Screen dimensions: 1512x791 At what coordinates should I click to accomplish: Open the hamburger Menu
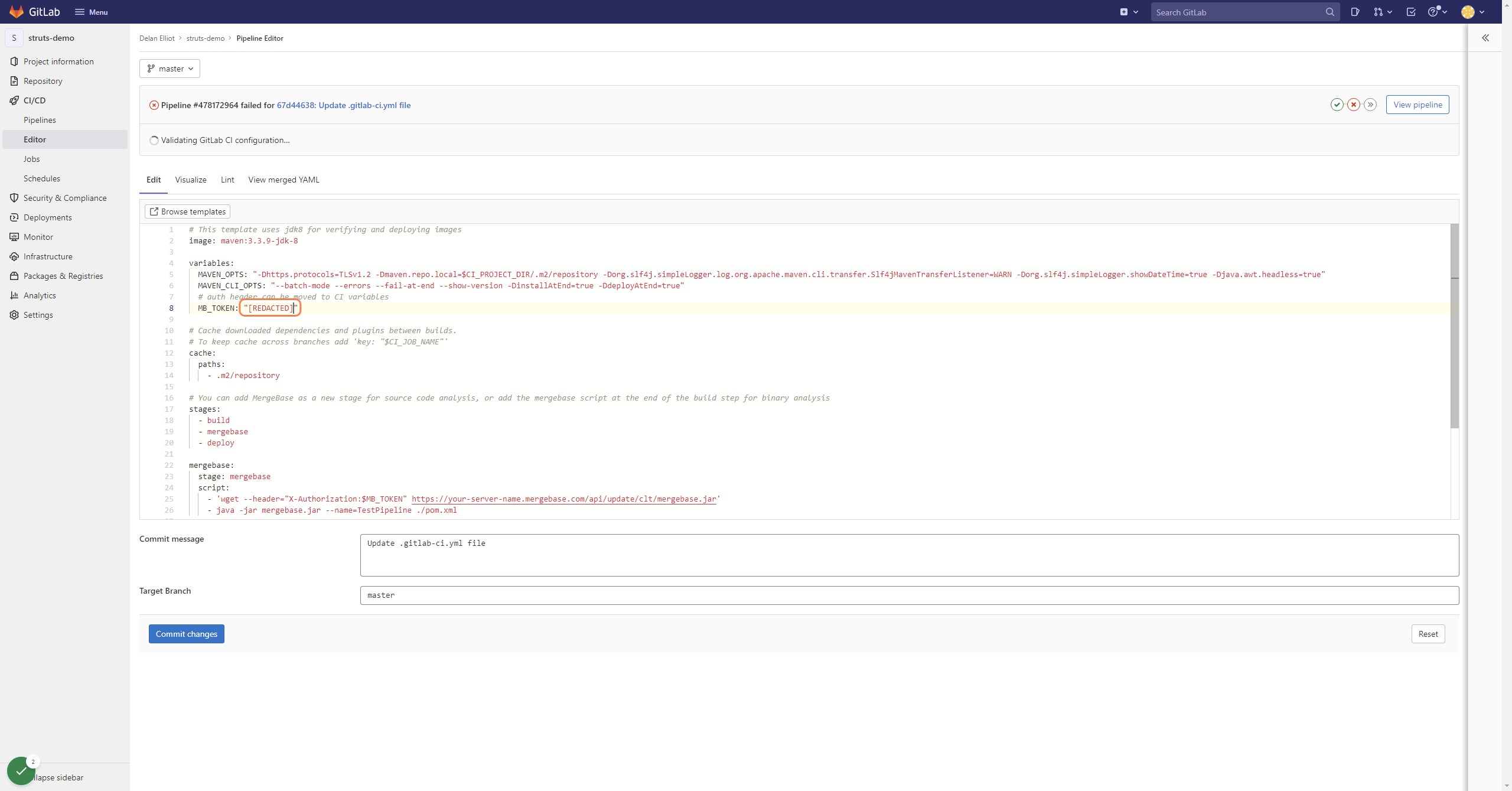(x=92, y=12)
